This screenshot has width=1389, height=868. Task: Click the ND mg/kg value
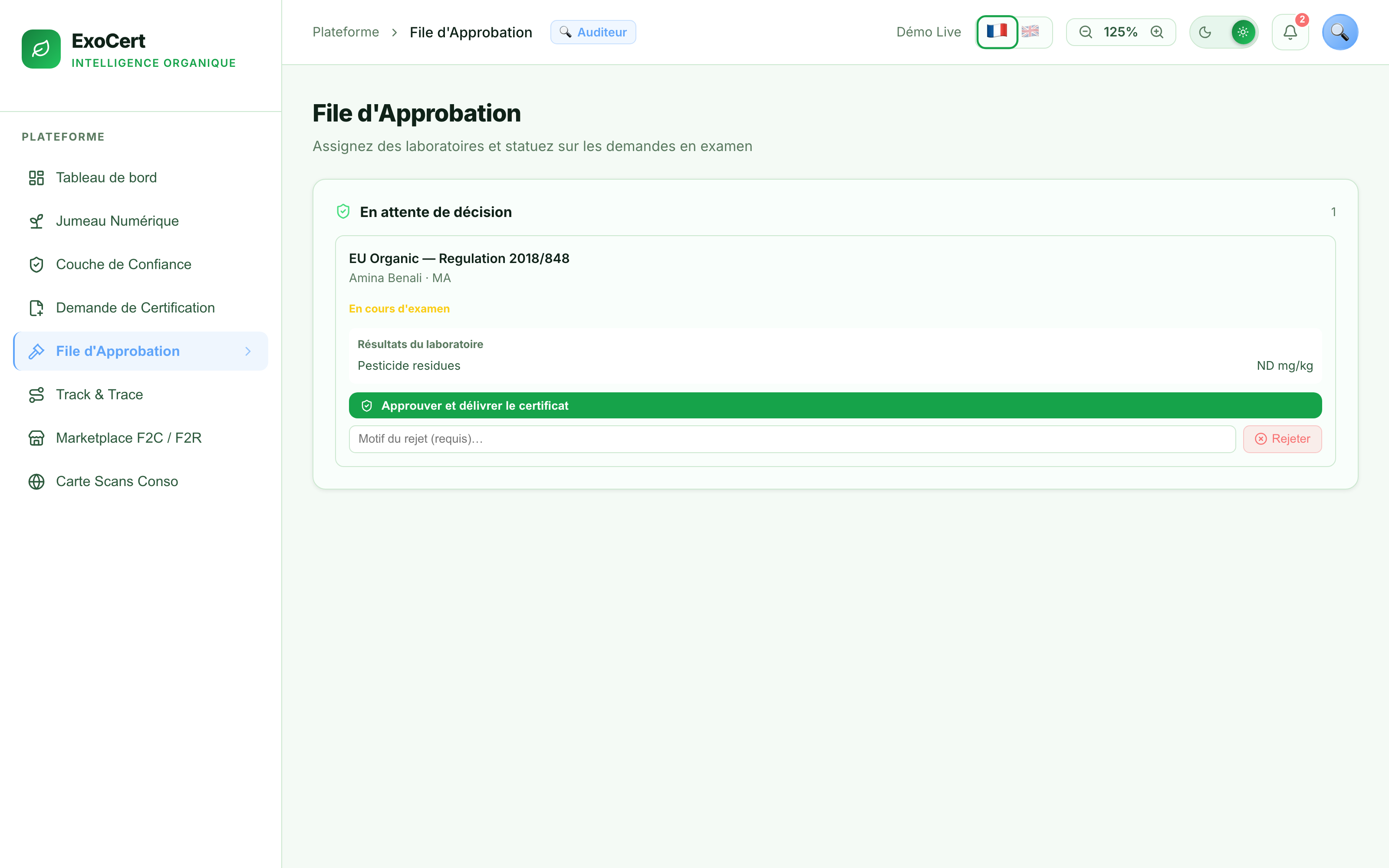pyautogui.click(x=1284, y=366)
